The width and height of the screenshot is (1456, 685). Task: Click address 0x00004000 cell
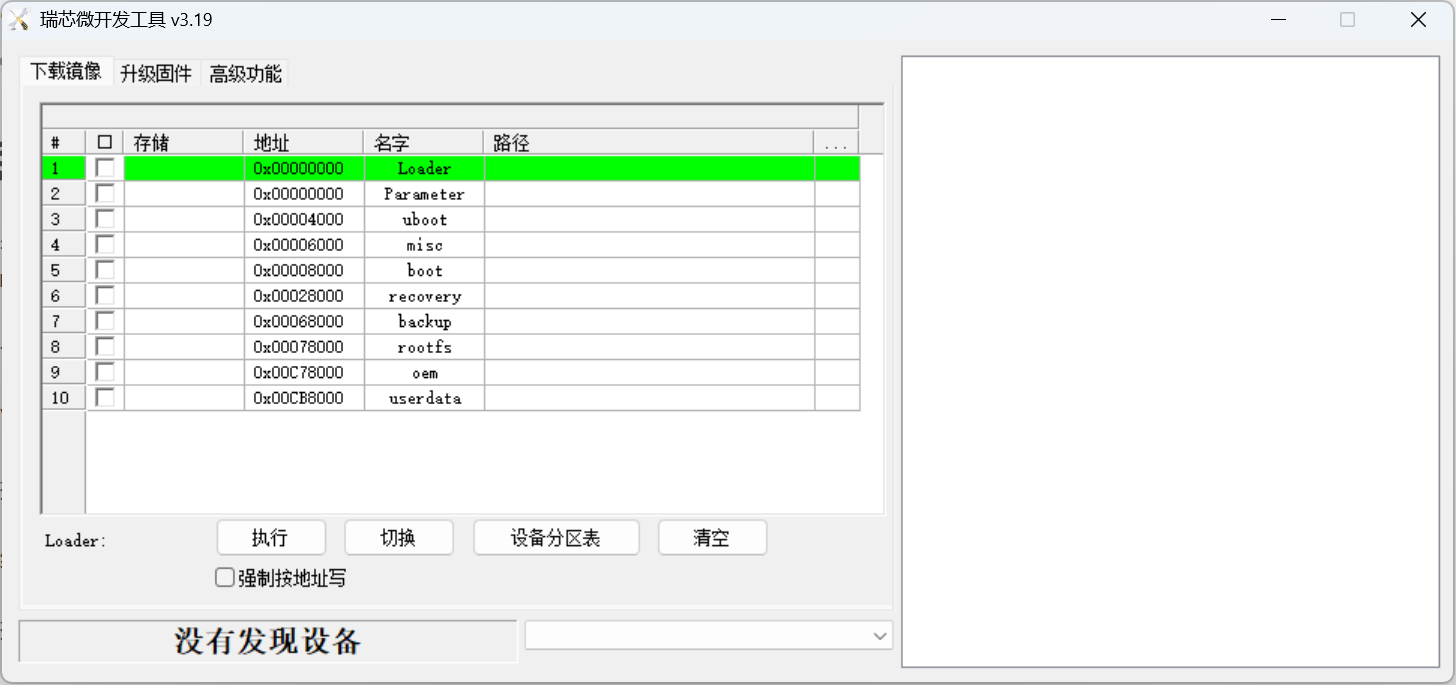tap(304, 220)
